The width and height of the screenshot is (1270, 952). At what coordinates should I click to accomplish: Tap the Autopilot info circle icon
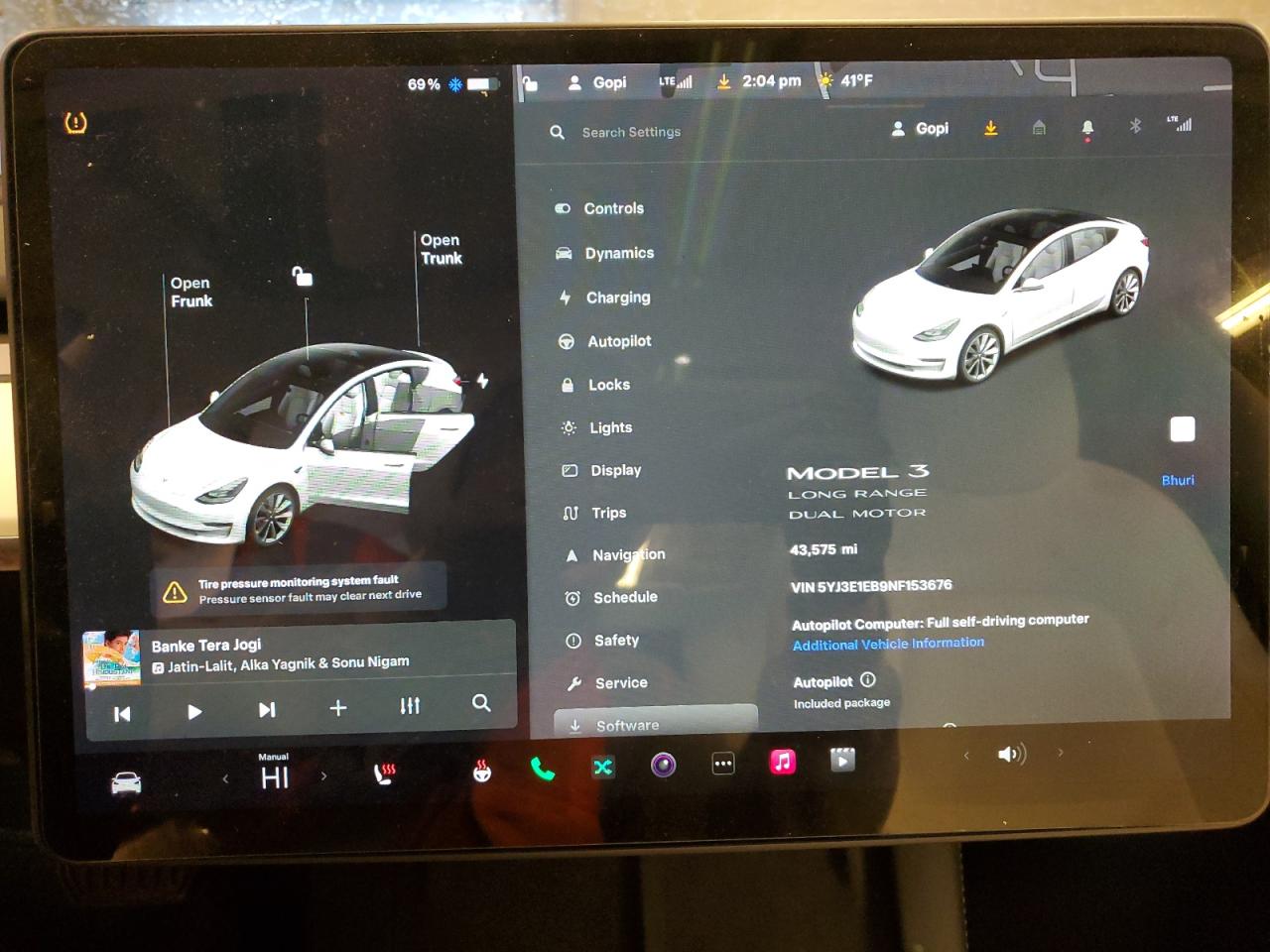pyautogui.click(x=868, y=679)
